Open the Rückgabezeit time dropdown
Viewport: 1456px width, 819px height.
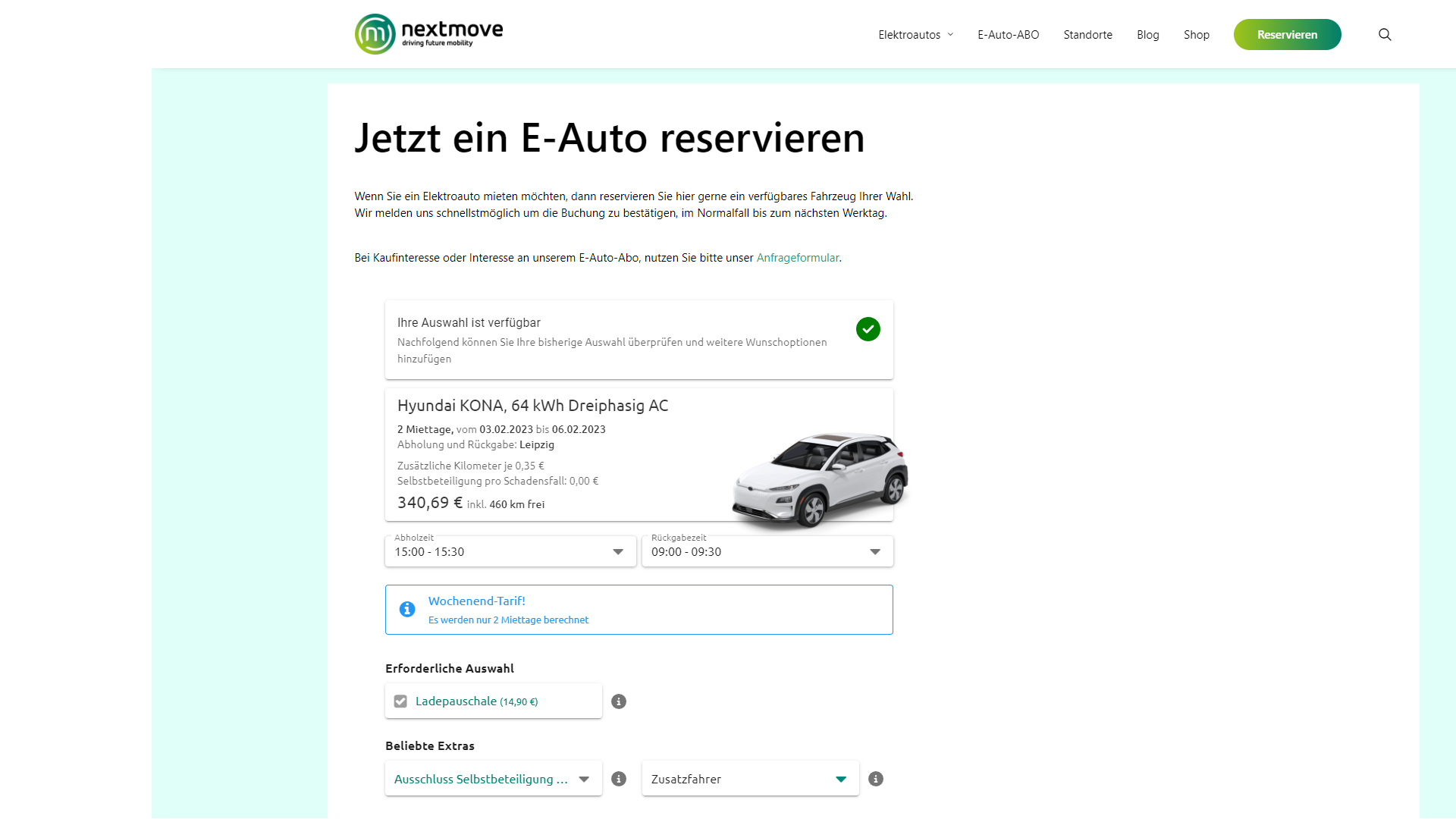[x=767, y=552]
